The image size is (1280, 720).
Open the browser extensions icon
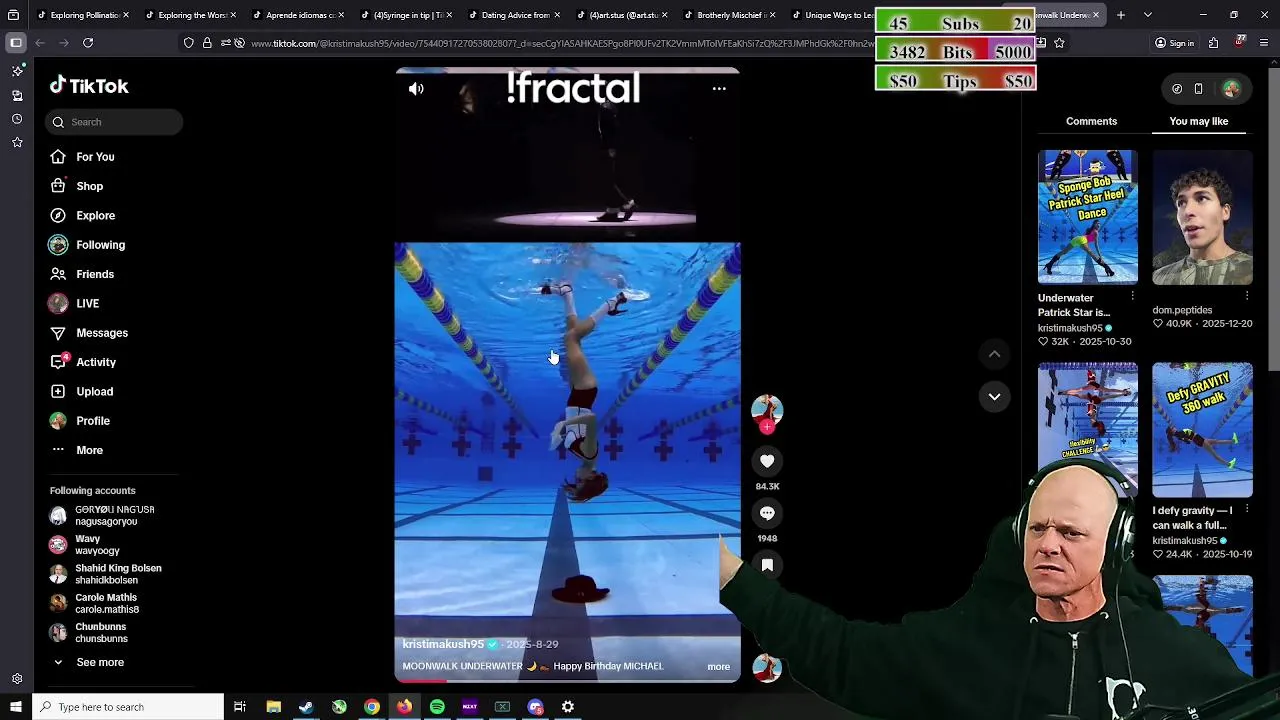coord(1213,43)
